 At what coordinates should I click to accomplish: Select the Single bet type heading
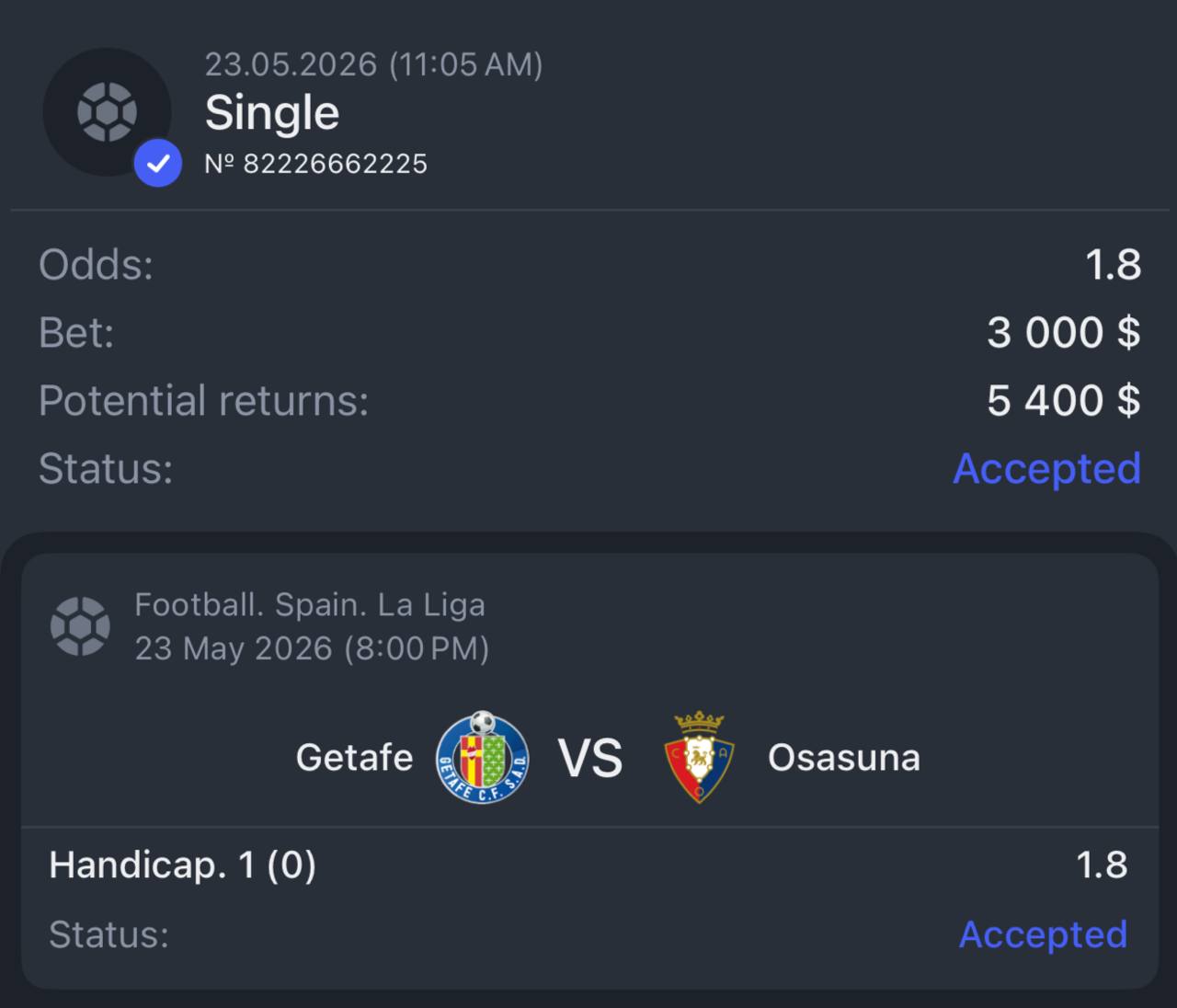coord(272,113)
